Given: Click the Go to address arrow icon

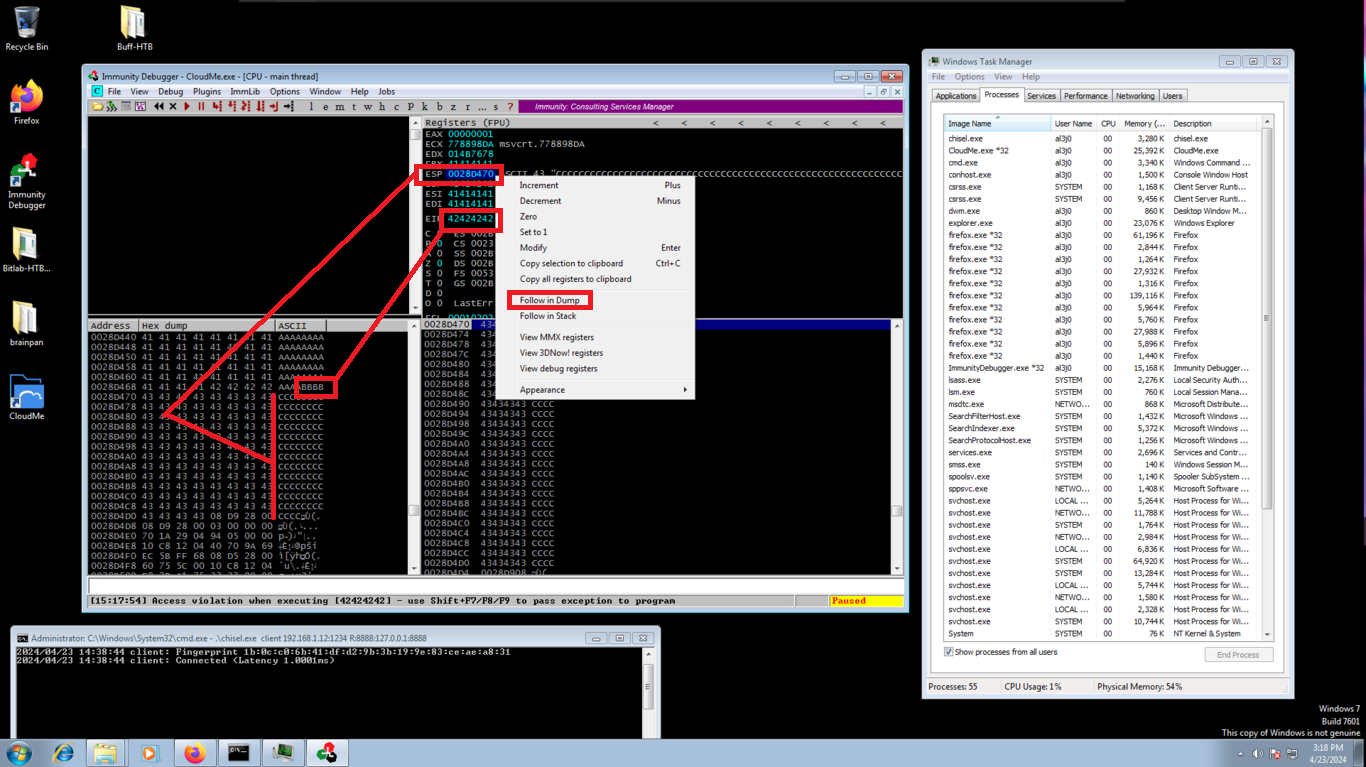Looking at the screenshot, I should tap(288, 106).
